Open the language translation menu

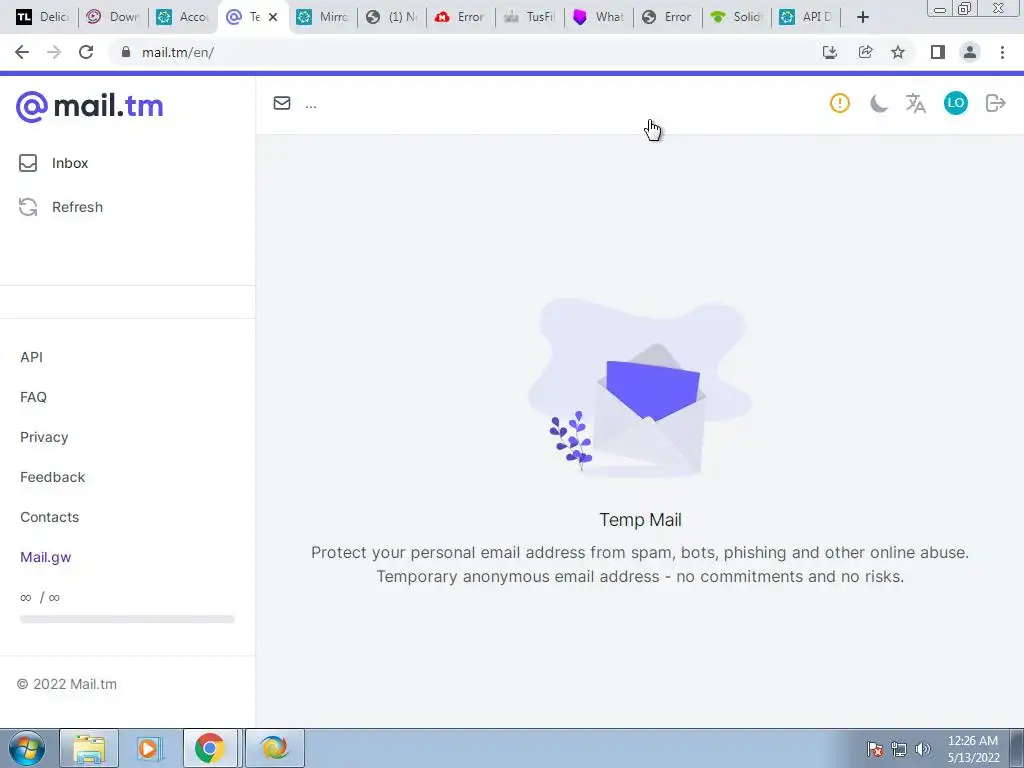pyautogui.click(x=916, y=103)
